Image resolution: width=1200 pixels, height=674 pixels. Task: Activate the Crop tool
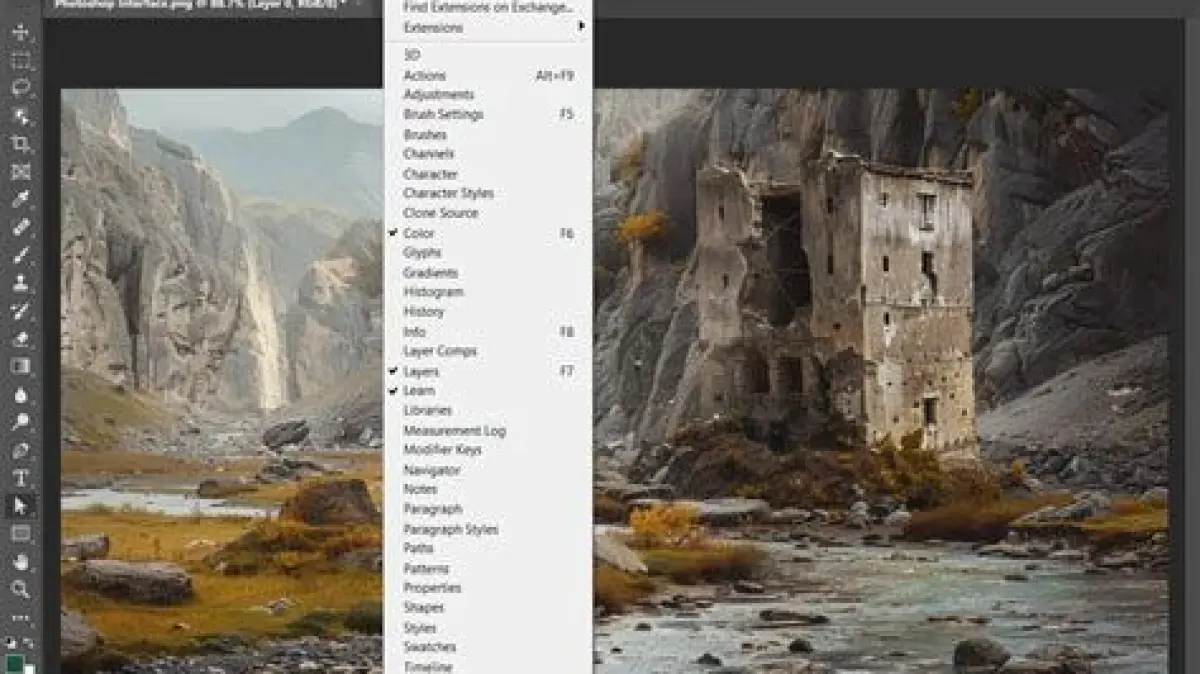click(20, 144)
